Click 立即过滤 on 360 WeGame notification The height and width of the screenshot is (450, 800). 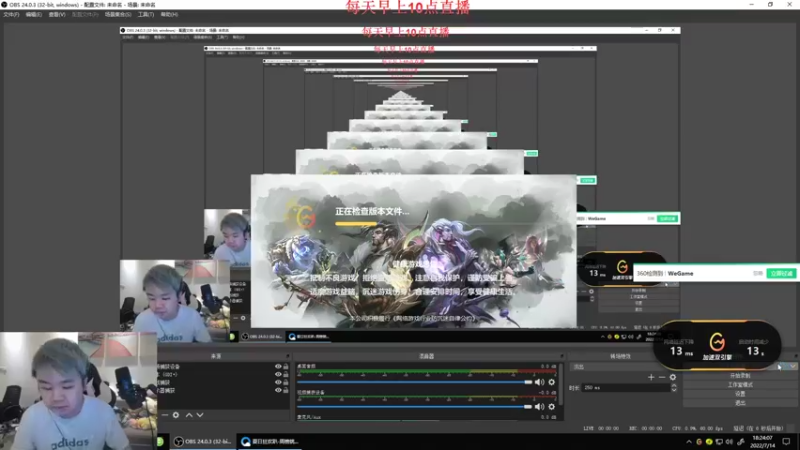point(781,273)
